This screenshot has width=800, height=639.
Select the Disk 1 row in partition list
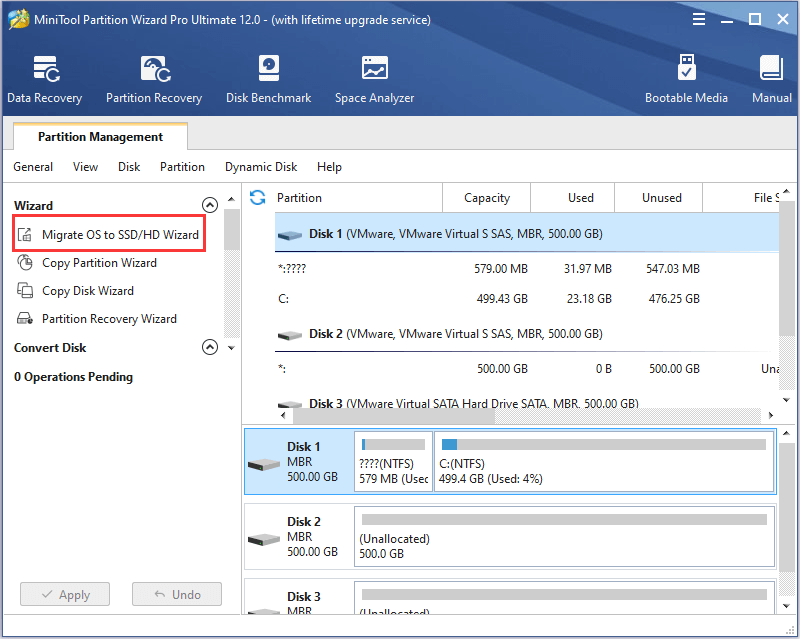coord(527,233)
